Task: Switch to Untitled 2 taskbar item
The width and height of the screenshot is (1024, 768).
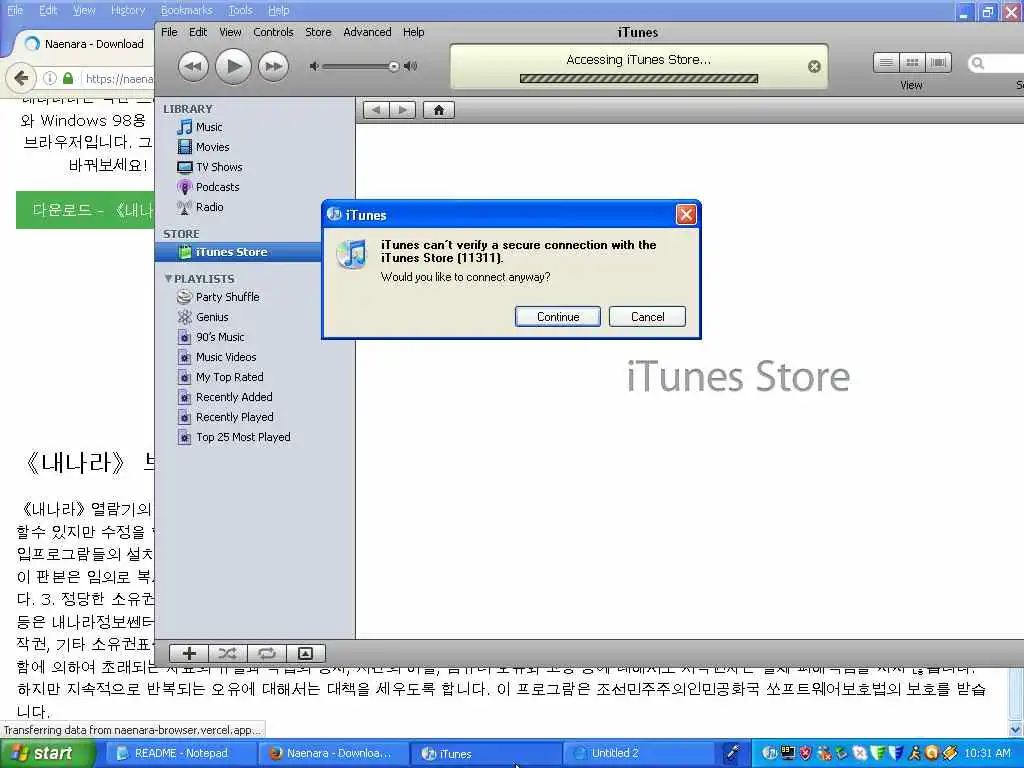Action: tap(637, 754)
